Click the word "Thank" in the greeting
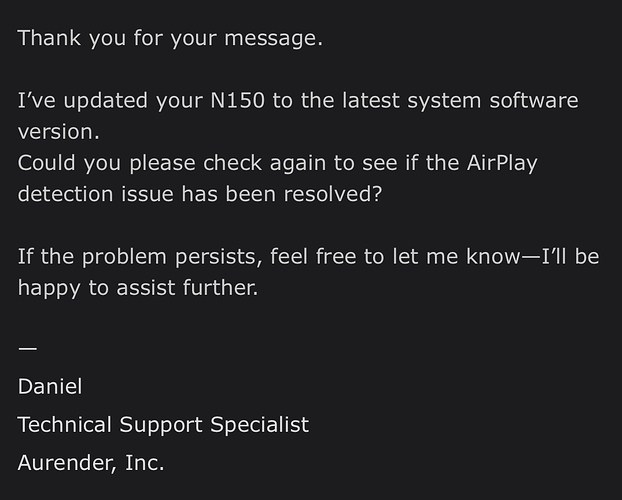Image resolution: width=622 pixels, height=500 pixels. point(48,40)
